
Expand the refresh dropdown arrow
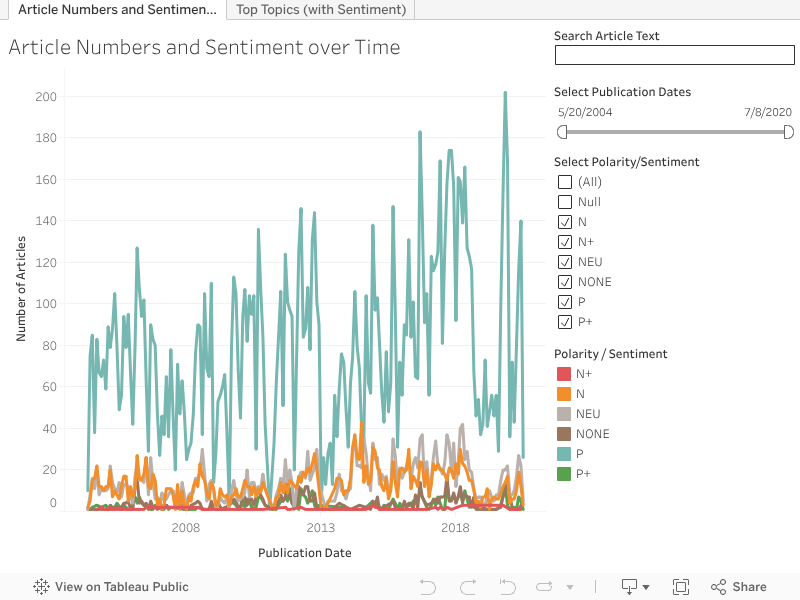pos(570,587)
